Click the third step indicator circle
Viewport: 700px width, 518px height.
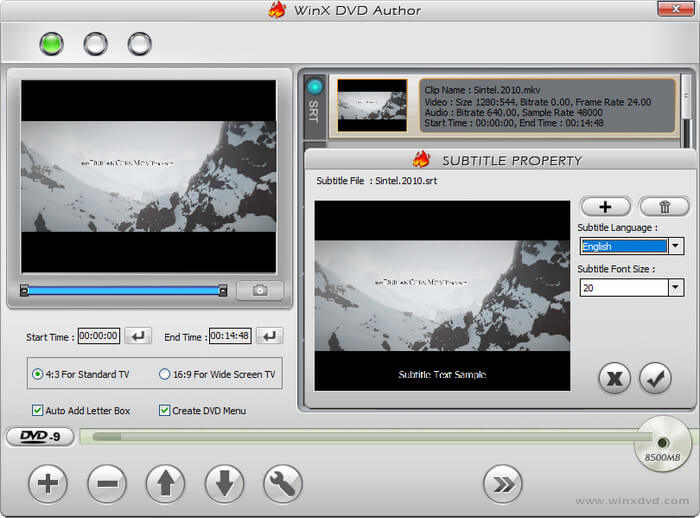140,44
